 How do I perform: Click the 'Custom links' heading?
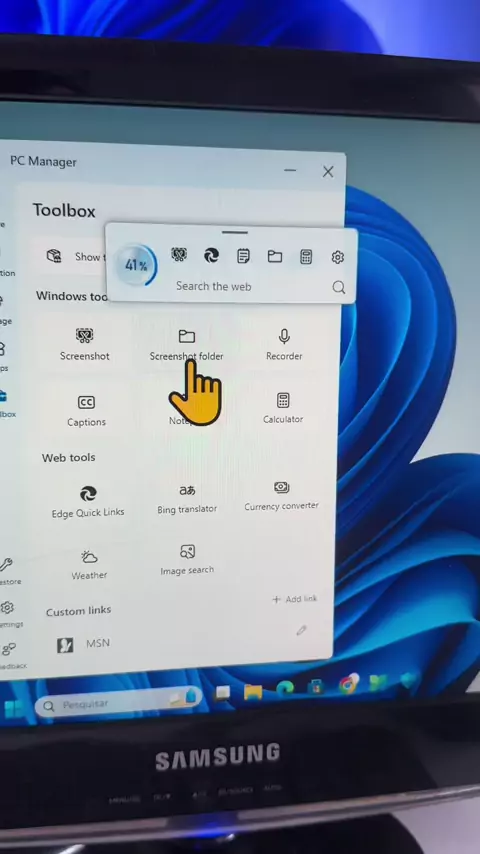78,612
